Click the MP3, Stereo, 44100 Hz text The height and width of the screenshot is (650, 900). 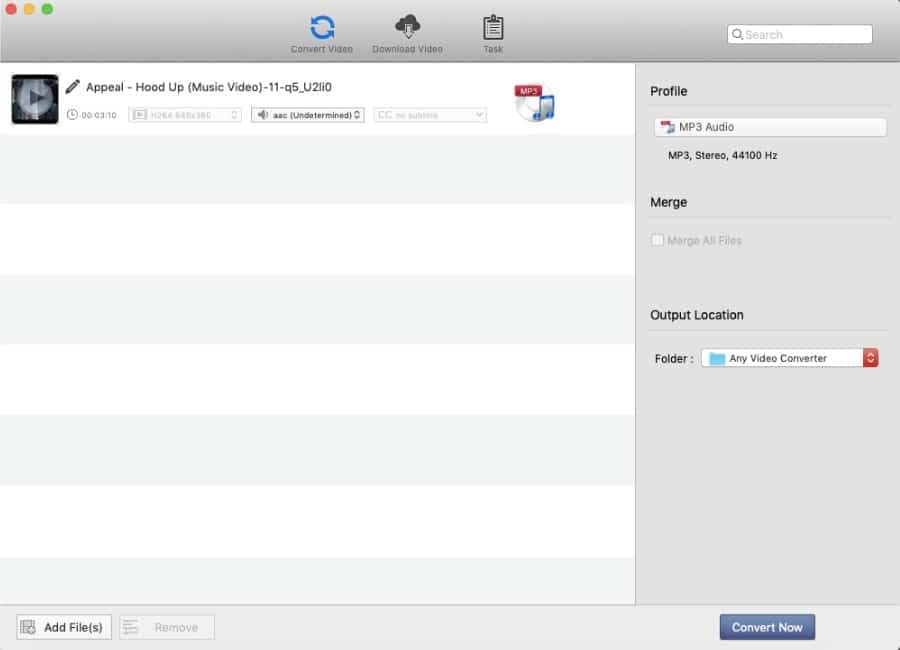click(722, 155)
